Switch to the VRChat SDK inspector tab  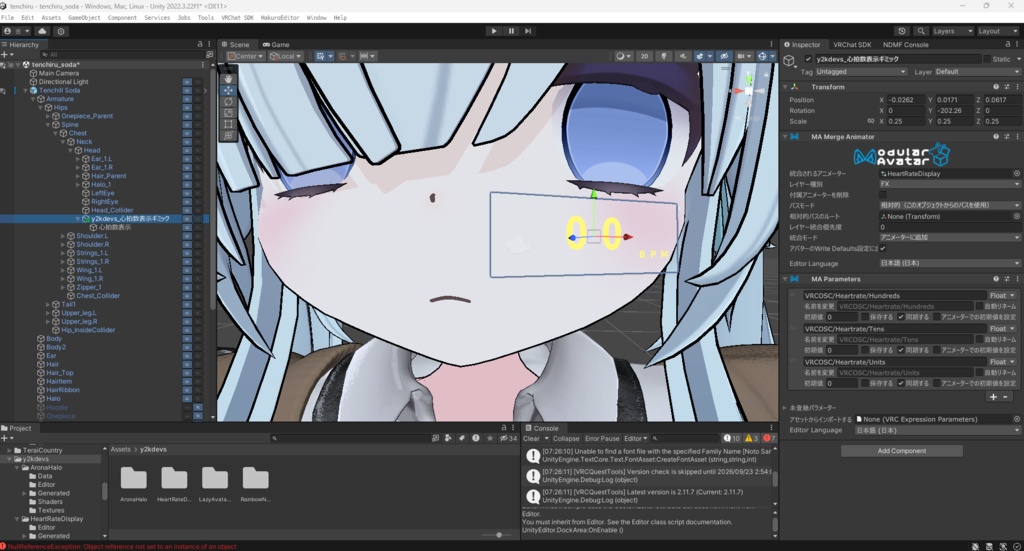click(852, 44)
